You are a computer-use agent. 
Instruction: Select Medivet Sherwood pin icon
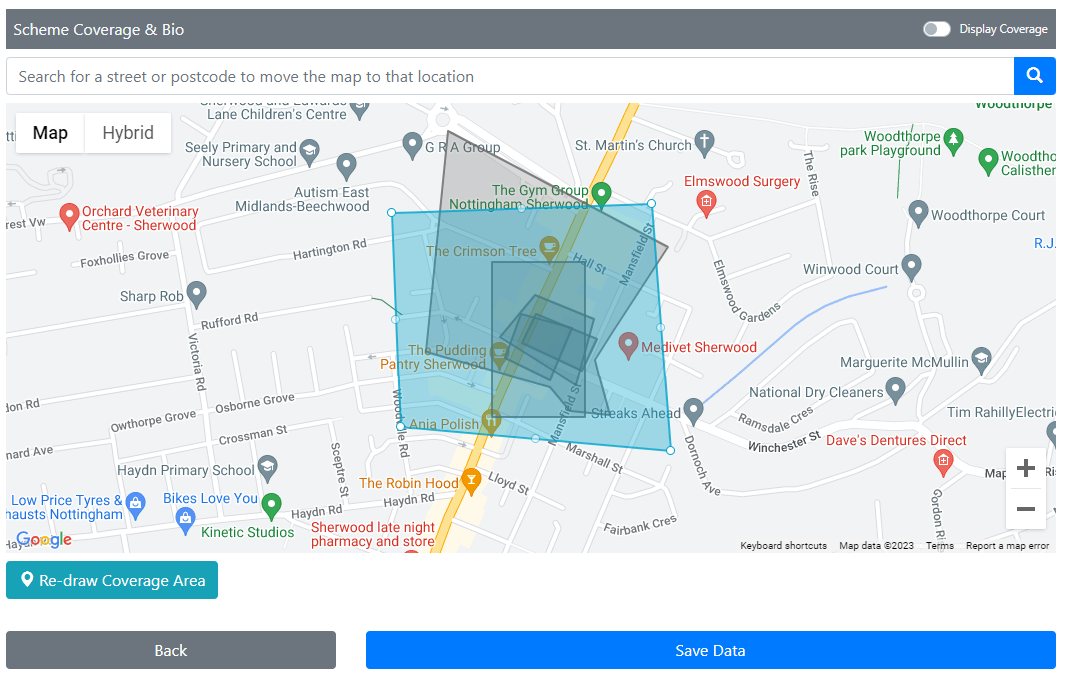click(x=628, y=345)
